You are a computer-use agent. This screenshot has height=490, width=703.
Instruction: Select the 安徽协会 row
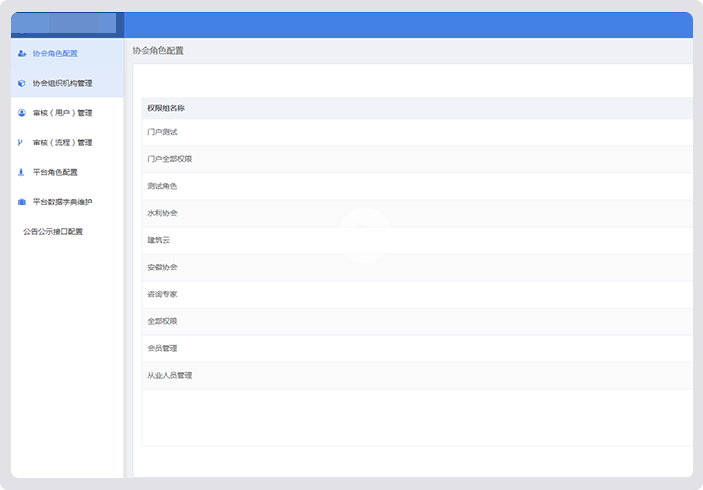[162, 268]
